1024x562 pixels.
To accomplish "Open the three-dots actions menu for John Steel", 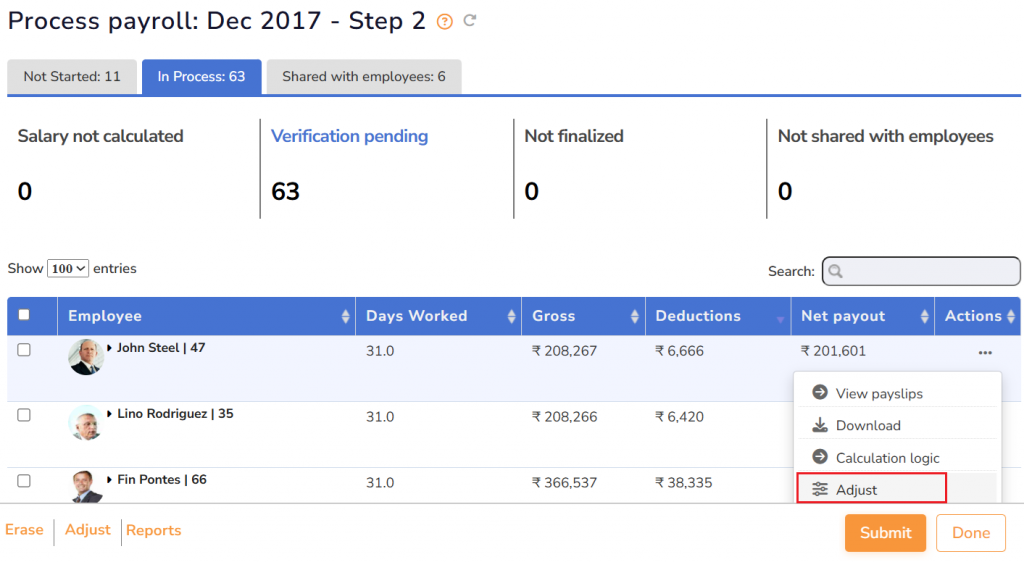I will [985, 352].
